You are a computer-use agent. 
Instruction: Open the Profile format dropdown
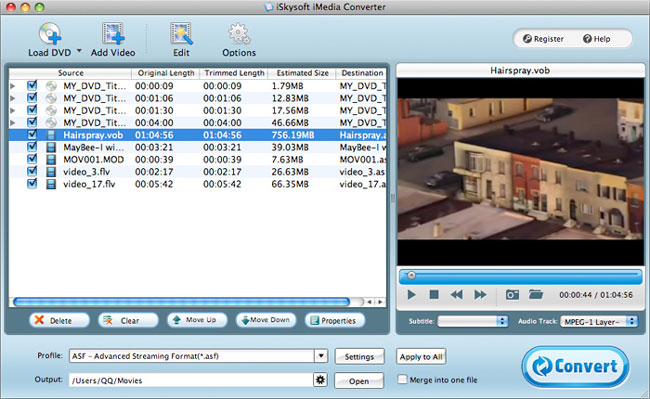click(x=321, y=356)
